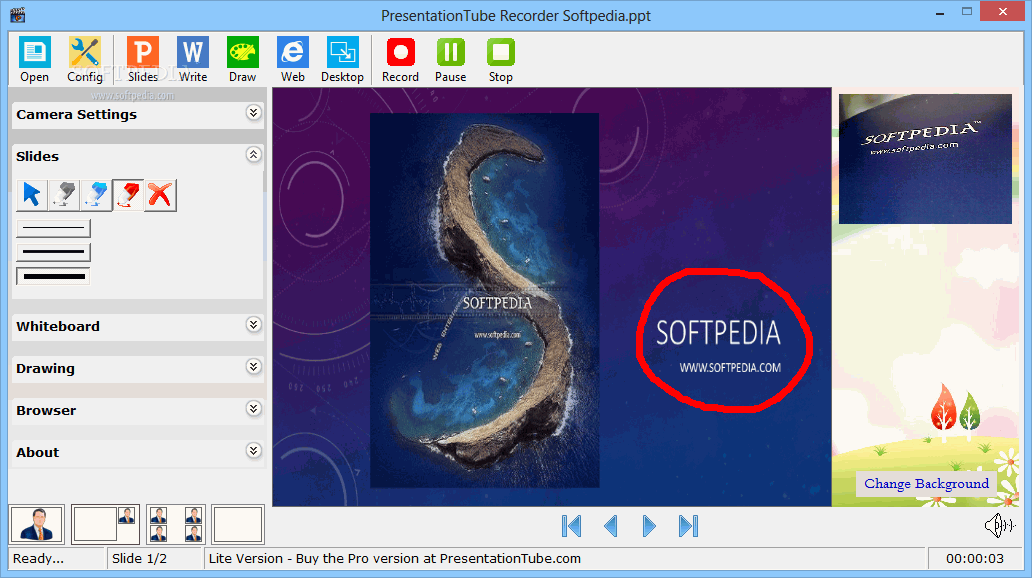Image resolution: width=1032 pixels, height=578 pixels.
Task: Choose the Desktop capture mode
Action: click(343, 59)
